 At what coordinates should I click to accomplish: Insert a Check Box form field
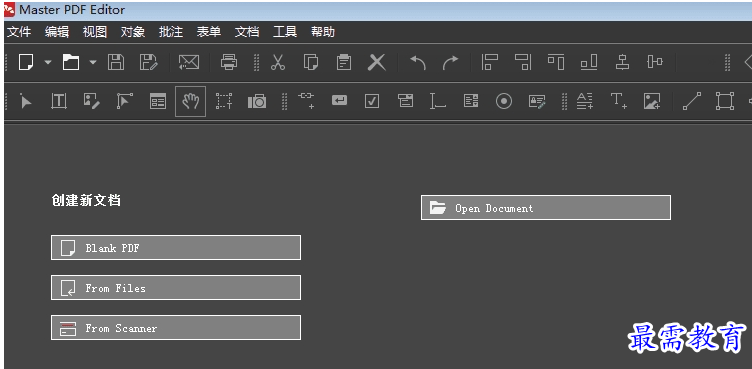[x=372, y=101]
